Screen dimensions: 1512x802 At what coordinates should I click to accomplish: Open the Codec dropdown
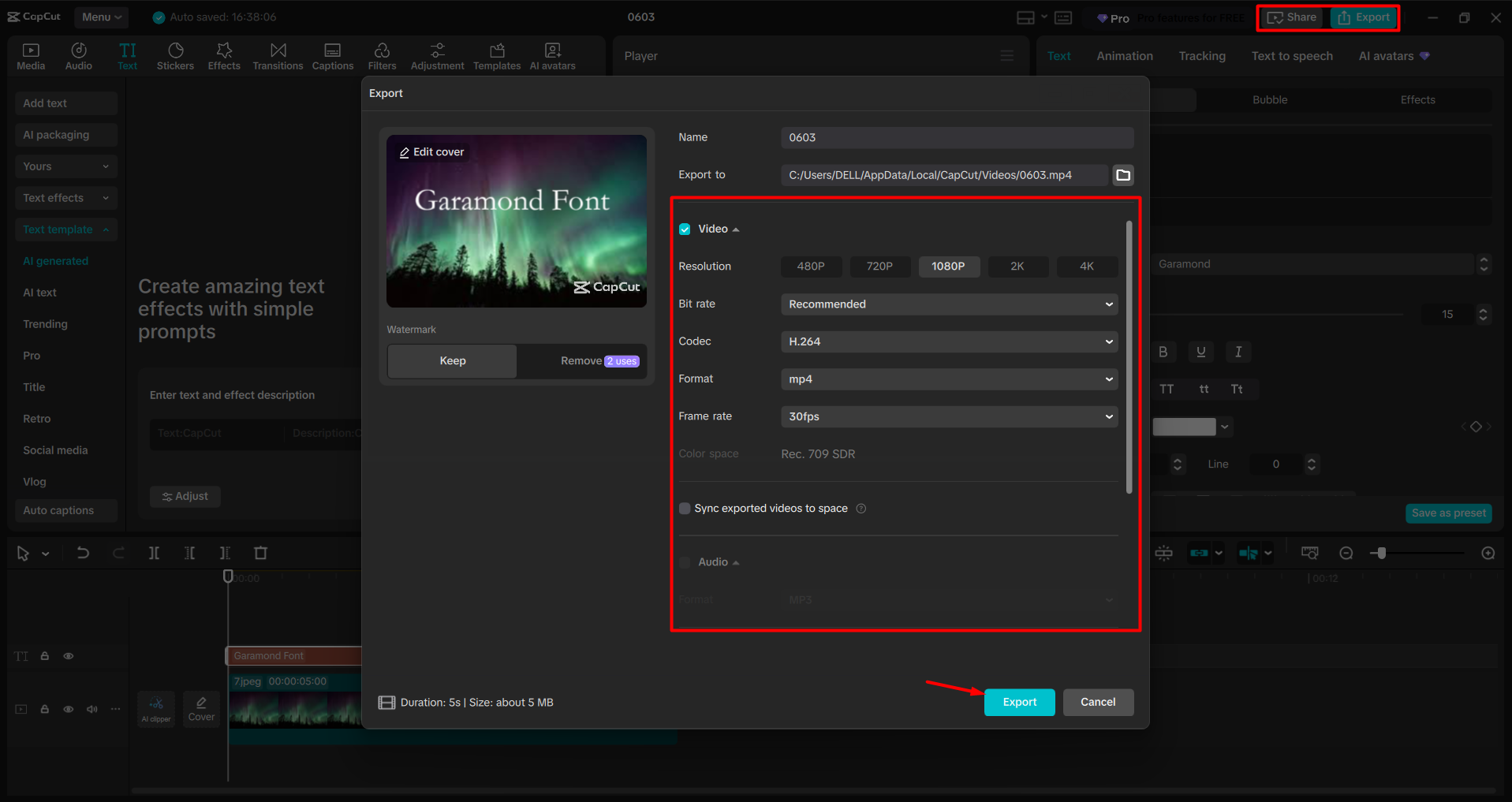point(949,341)
